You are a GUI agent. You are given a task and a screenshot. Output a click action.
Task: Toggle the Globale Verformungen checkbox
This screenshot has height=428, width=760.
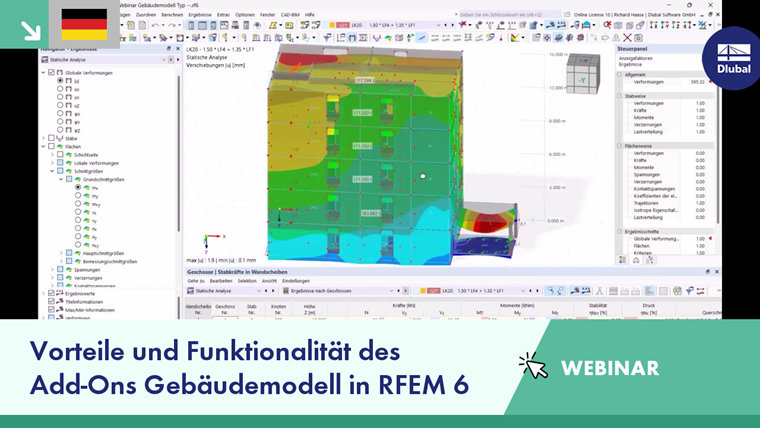(51, 73)
